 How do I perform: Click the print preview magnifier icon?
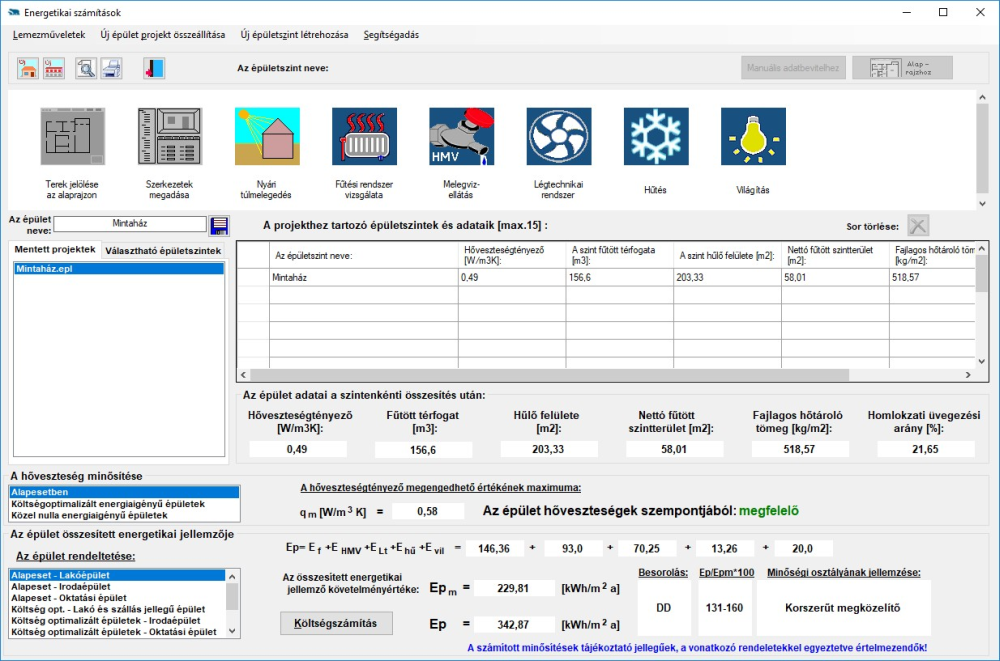tap(87, 68)
